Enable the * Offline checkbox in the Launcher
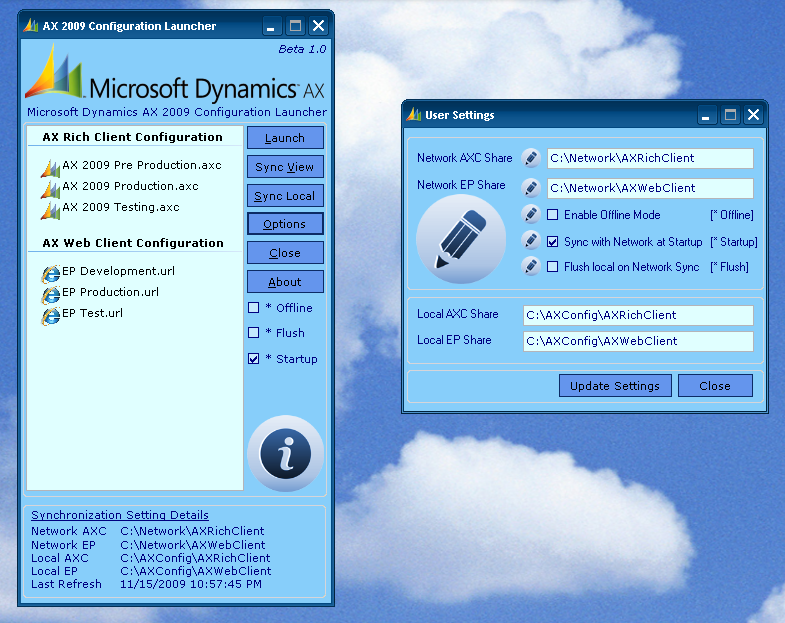The image size is (785, 623). pyautogui.click(x=254, y=307)
